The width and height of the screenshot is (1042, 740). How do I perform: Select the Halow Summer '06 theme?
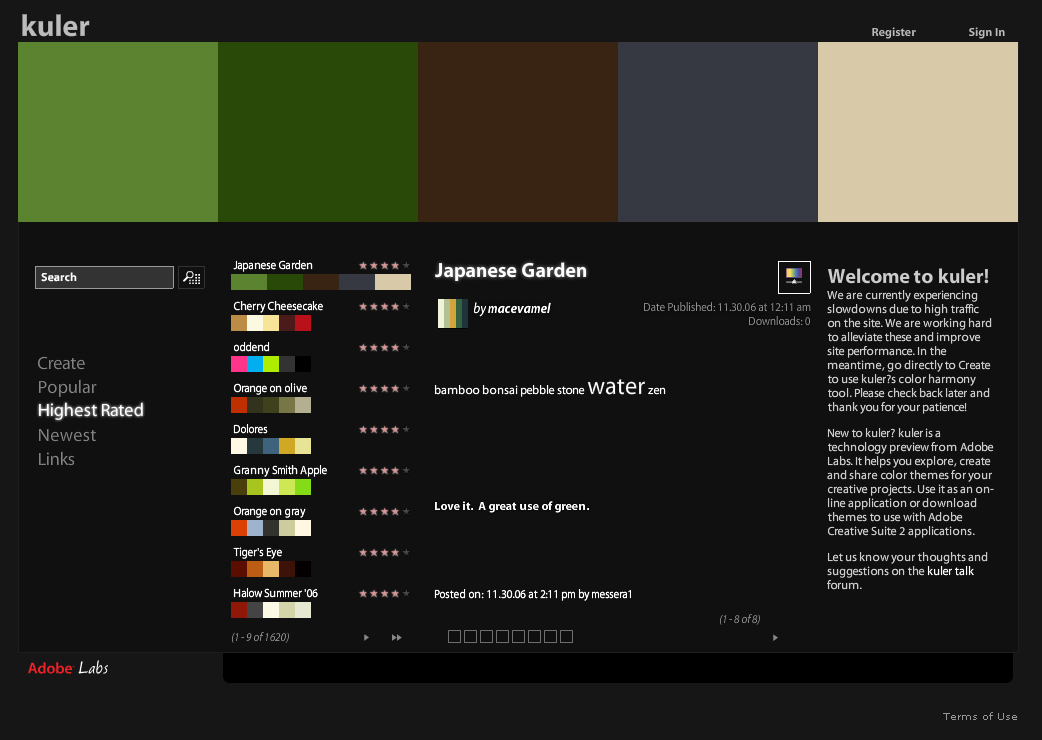click(275, 593)
